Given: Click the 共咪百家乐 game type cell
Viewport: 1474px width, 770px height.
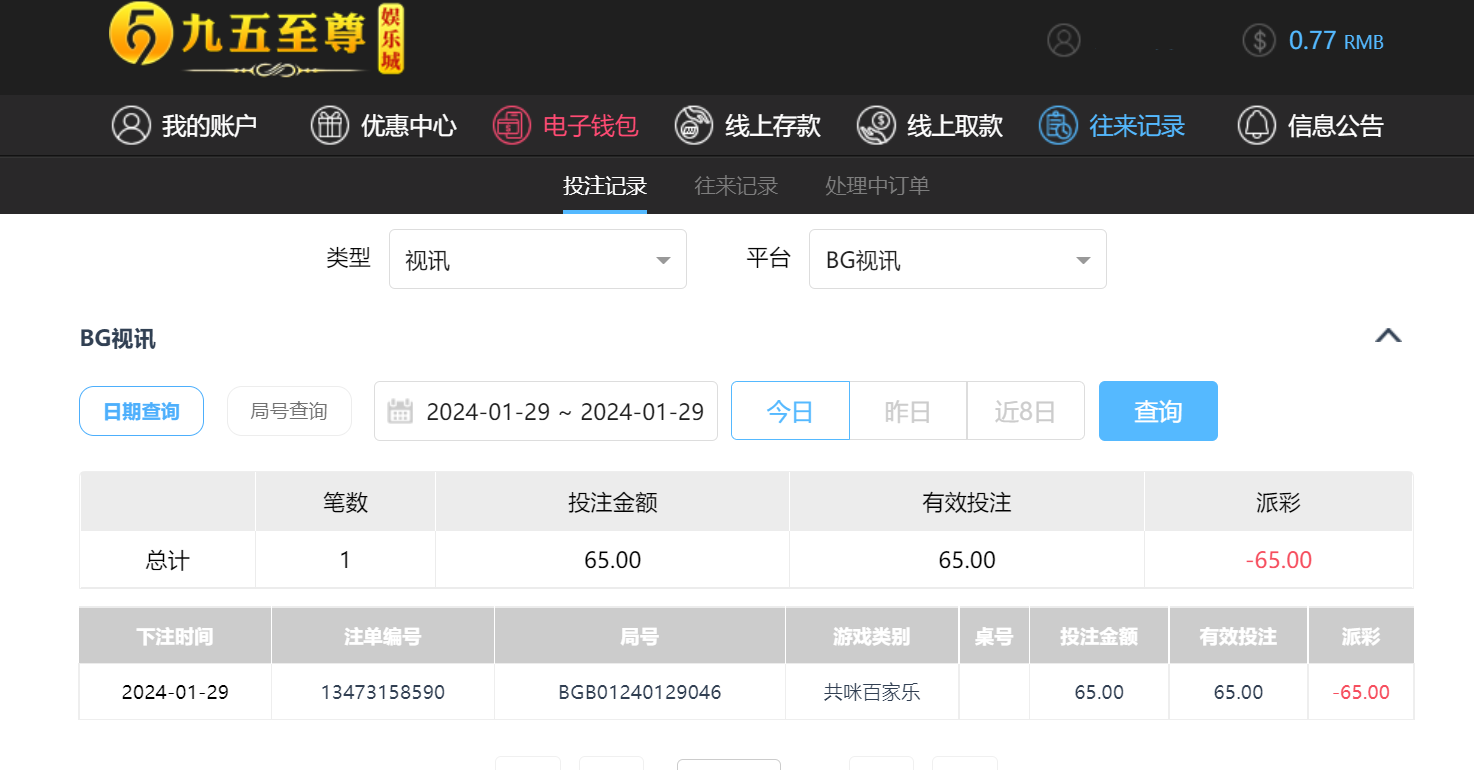Looking at the screenshot, I should tap(872, 692).
